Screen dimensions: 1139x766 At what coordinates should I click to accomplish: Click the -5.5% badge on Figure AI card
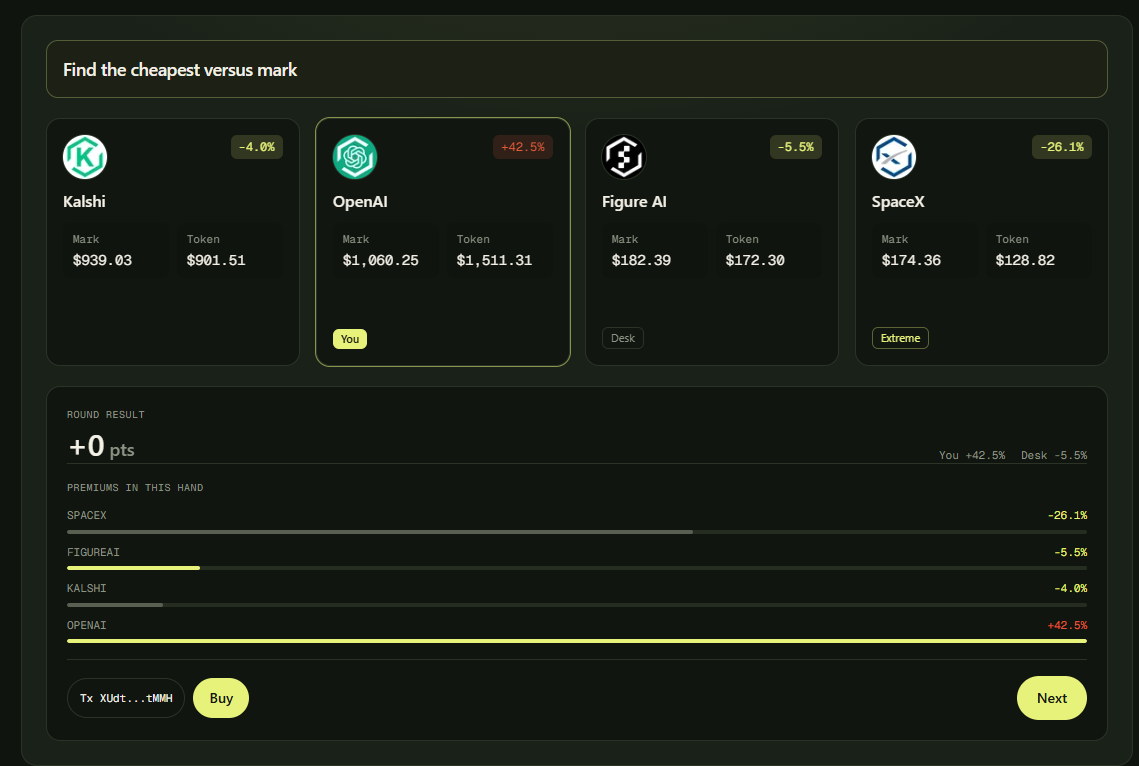pos(795,147)
